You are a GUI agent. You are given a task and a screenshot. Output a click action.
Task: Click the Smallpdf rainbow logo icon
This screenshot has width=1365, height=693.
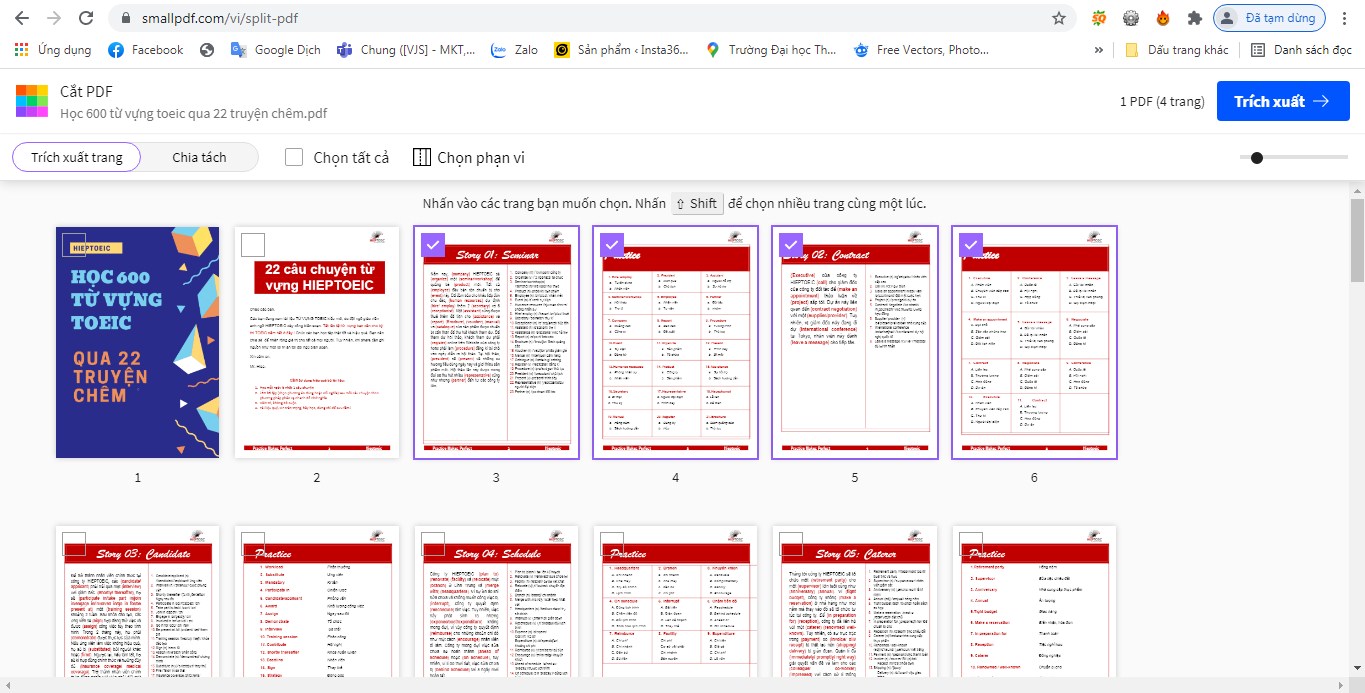pos(31,100)
